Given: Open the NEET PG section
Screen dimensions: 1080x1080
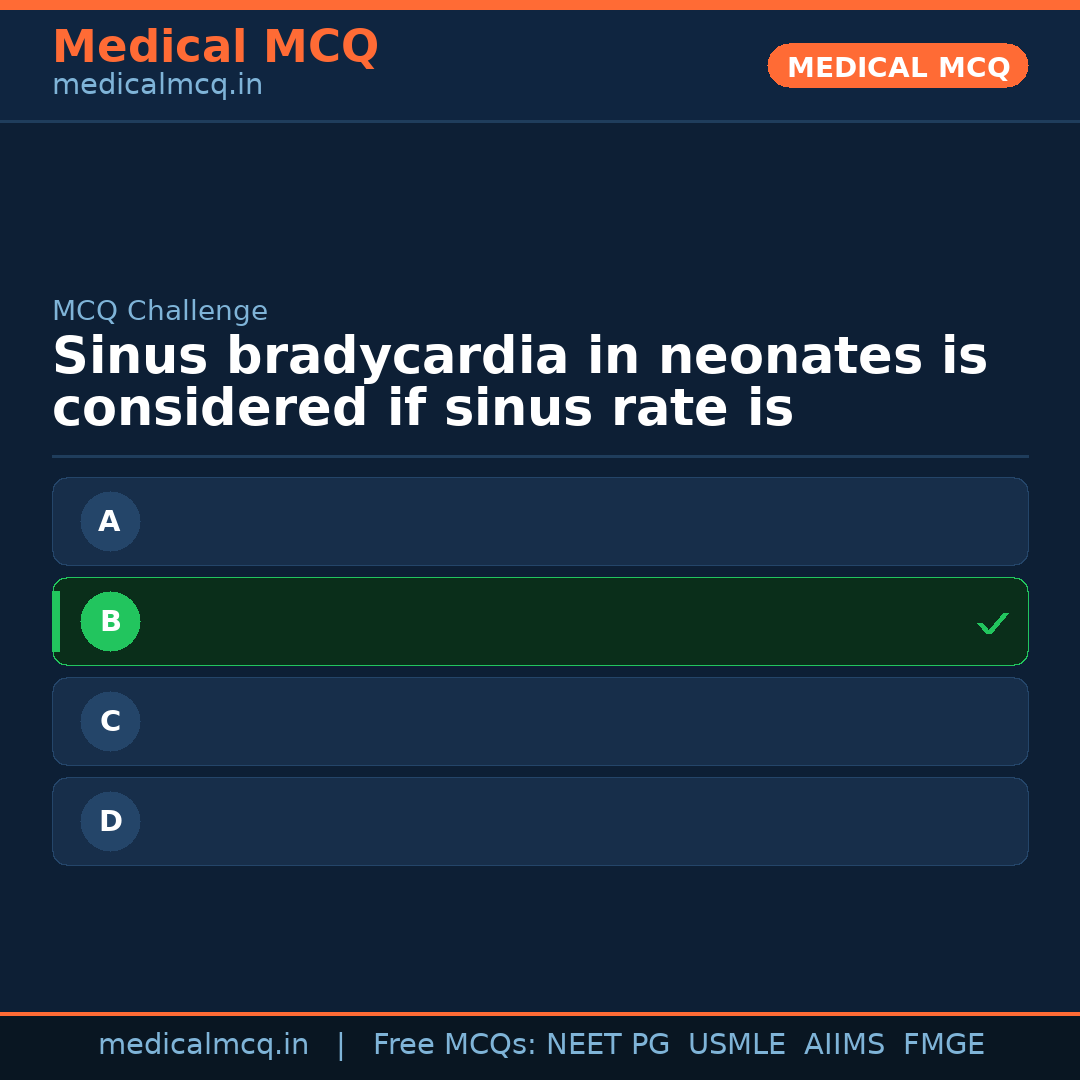Looking at the screenshot, I should [607, 1043].
